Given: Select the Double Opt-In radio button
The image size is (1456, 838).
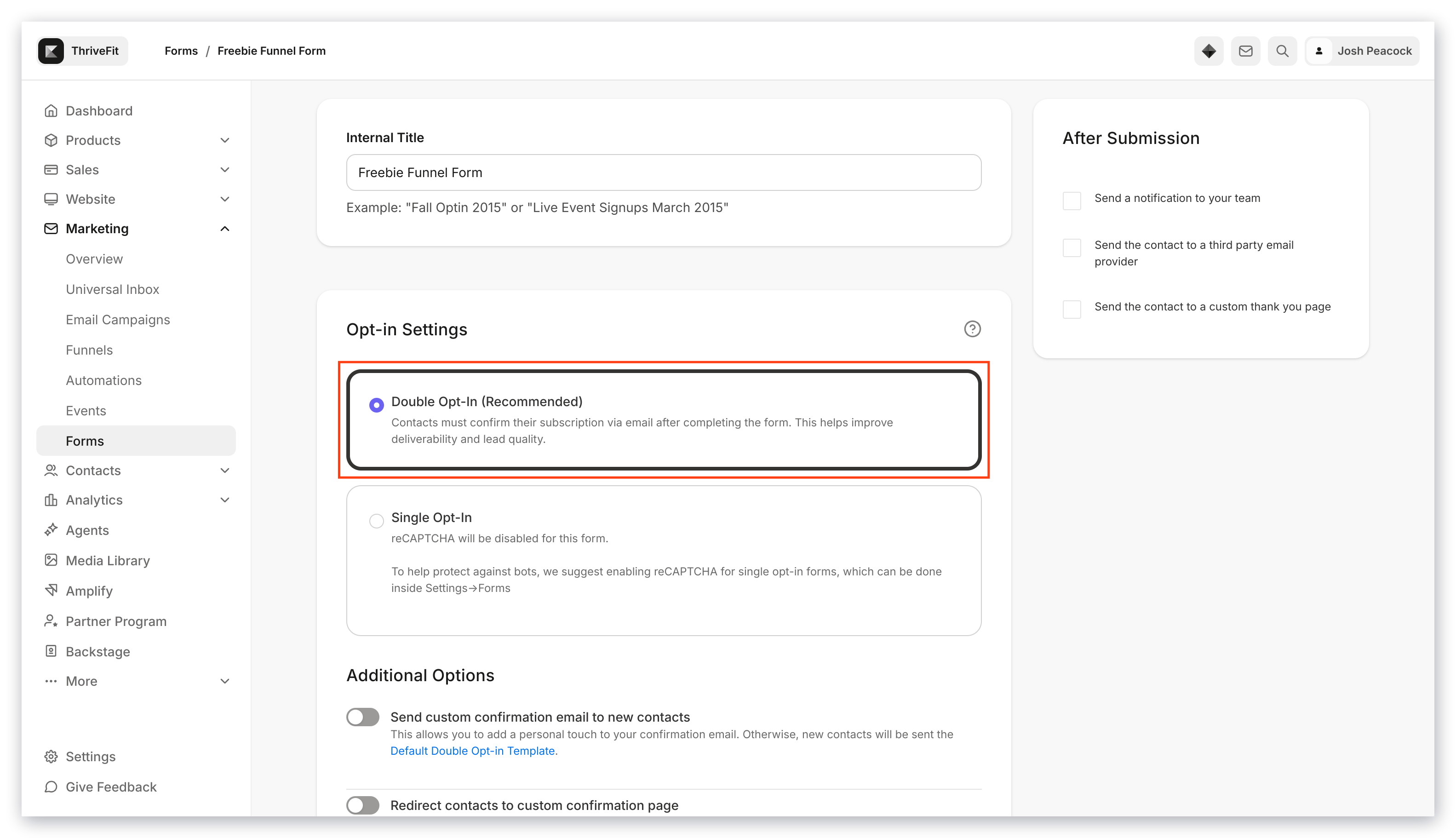Looking at the screenshot, I should pyautogui.click(x=376, y=405).
